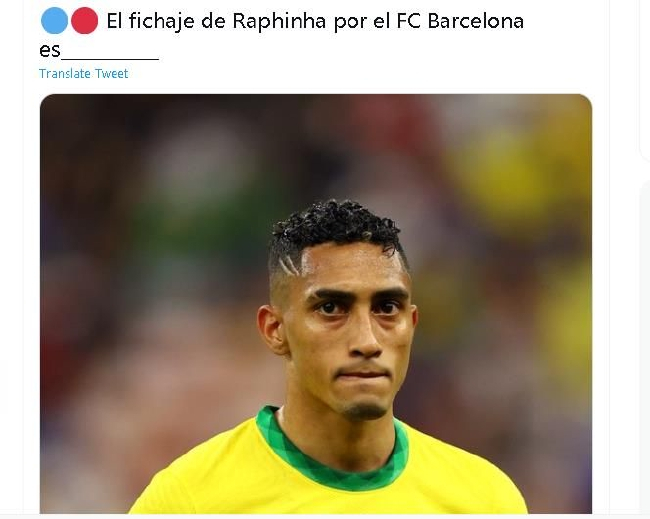This screenshot has height=519, width=650.
Task: Click the word 'Translate' in the link
Action: click(x=65, y=74)
